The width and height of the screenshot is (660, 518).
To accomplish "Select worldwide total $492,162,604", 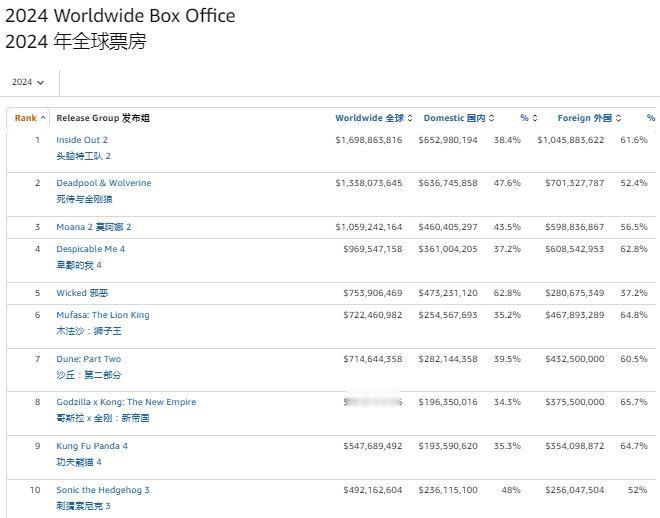I will 373,490.
